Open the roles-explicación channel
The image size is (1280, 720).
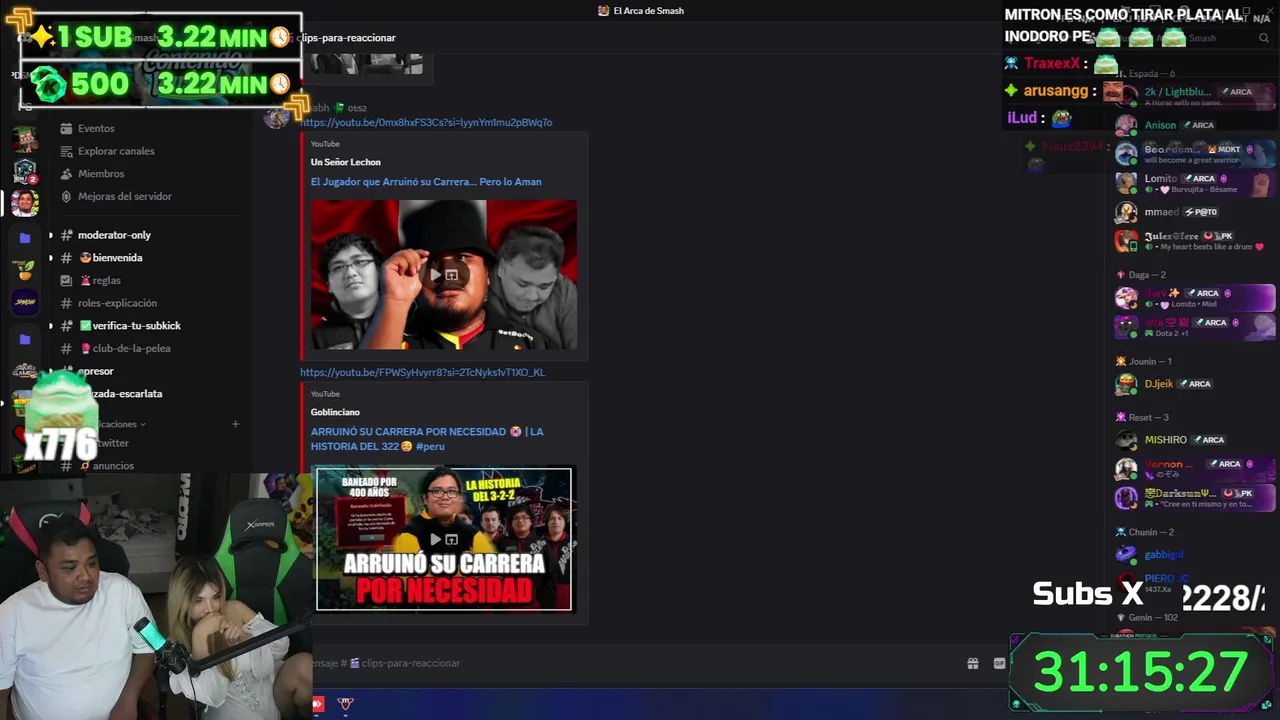117,303
